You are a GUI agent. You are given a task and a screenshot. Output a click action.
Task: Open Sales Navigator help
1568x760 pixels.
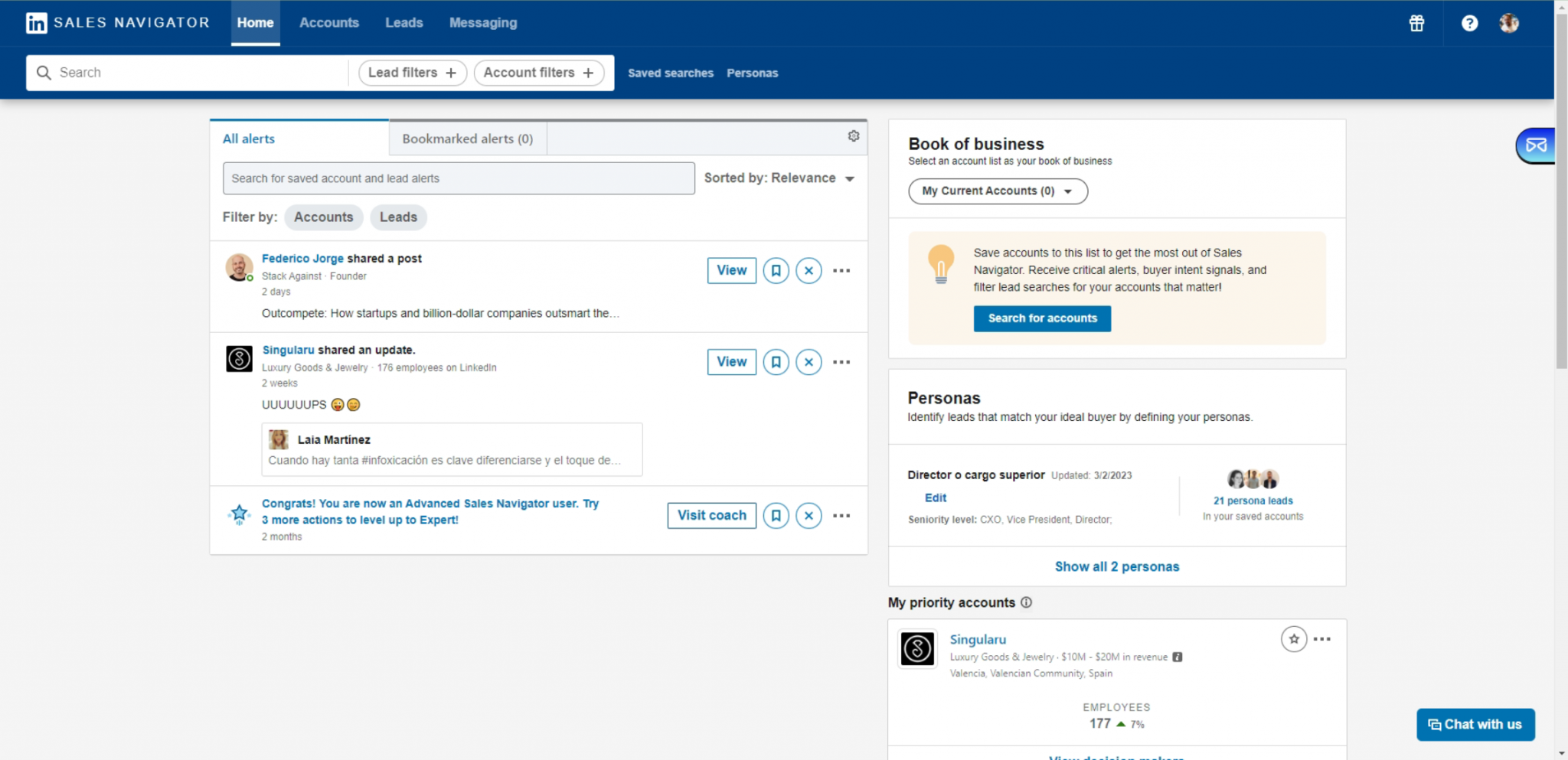point(1469,23)
